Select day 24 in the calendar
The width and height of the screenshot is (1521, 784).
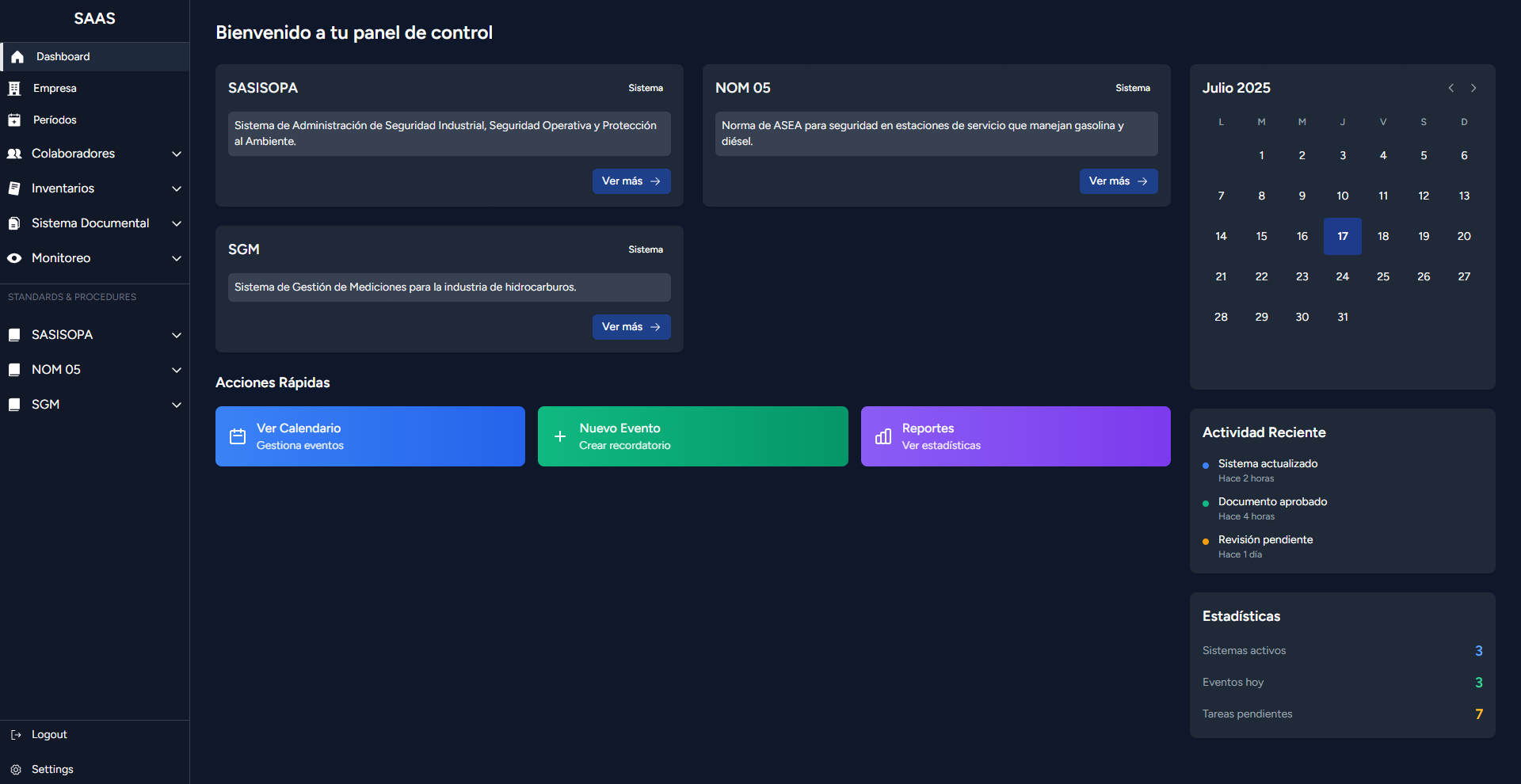tap(1342, 276)
